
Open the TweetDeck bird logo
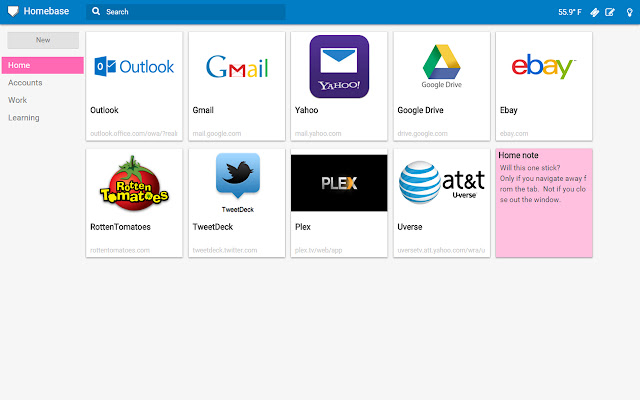tap(238, 183)
